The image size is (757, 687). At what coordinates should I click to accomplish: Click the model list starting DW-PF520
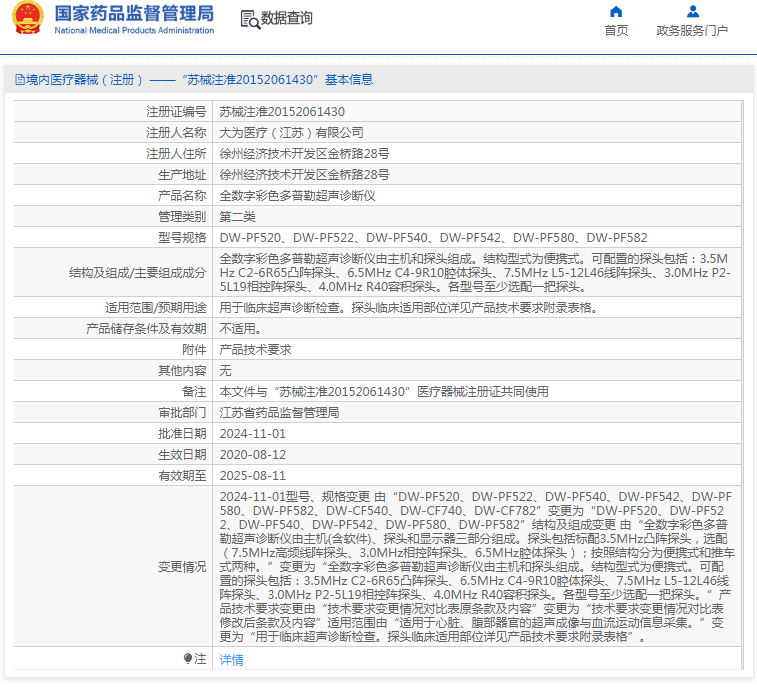(x=433, y=238)
